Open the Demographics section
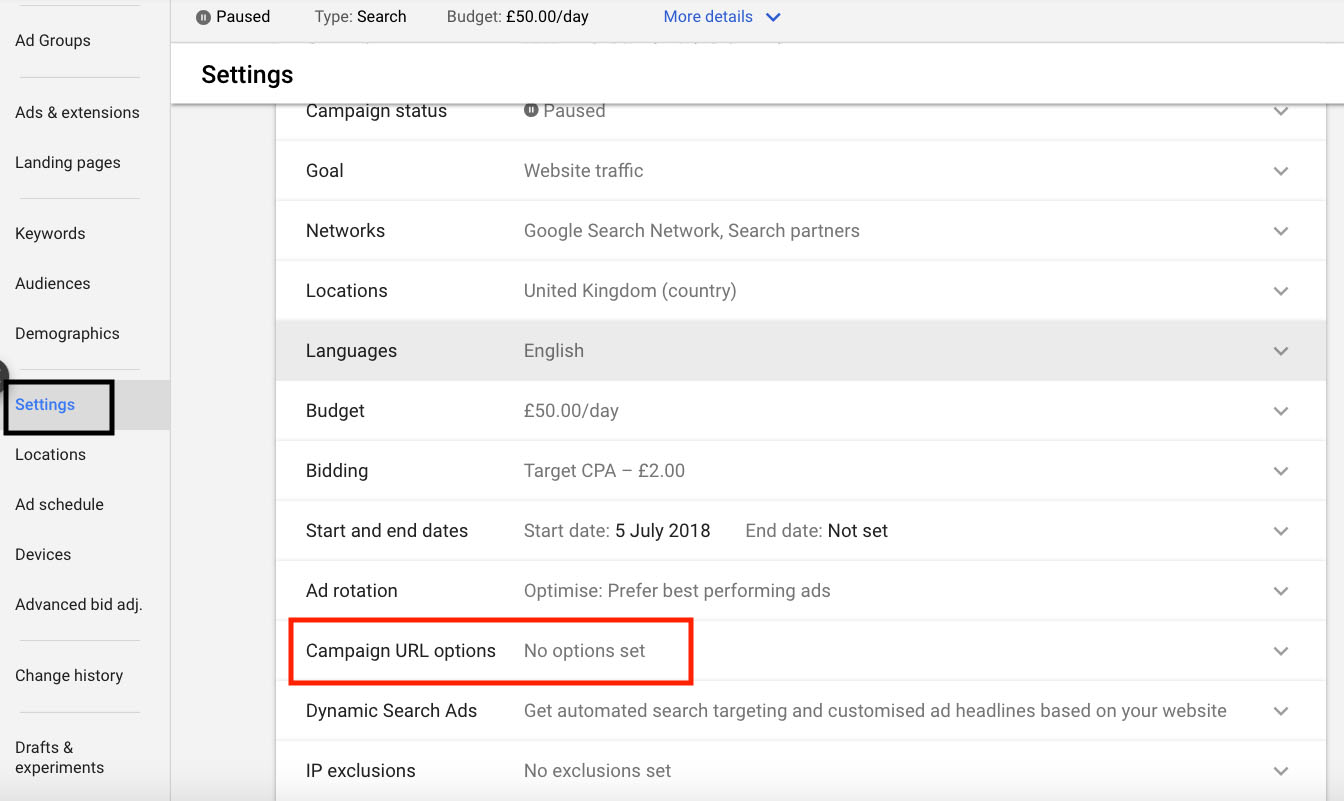Screen dimensions: 1344x801 (67, 334)
